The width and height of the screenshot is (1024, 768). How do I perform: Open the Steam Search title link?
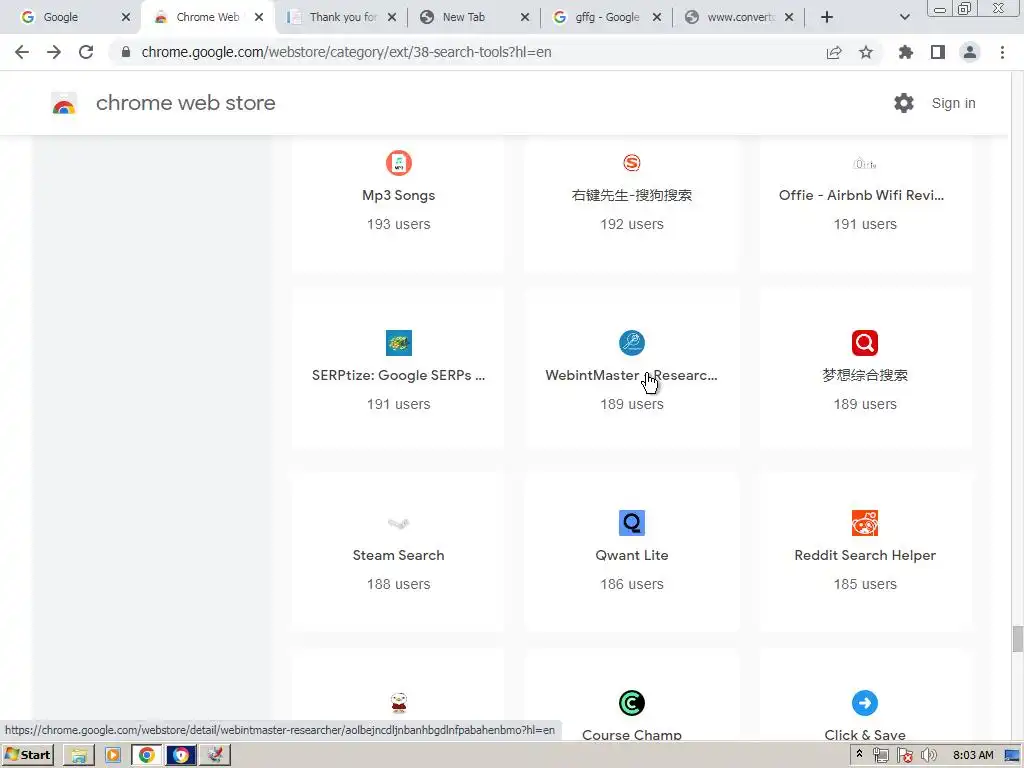click(398, 555)
